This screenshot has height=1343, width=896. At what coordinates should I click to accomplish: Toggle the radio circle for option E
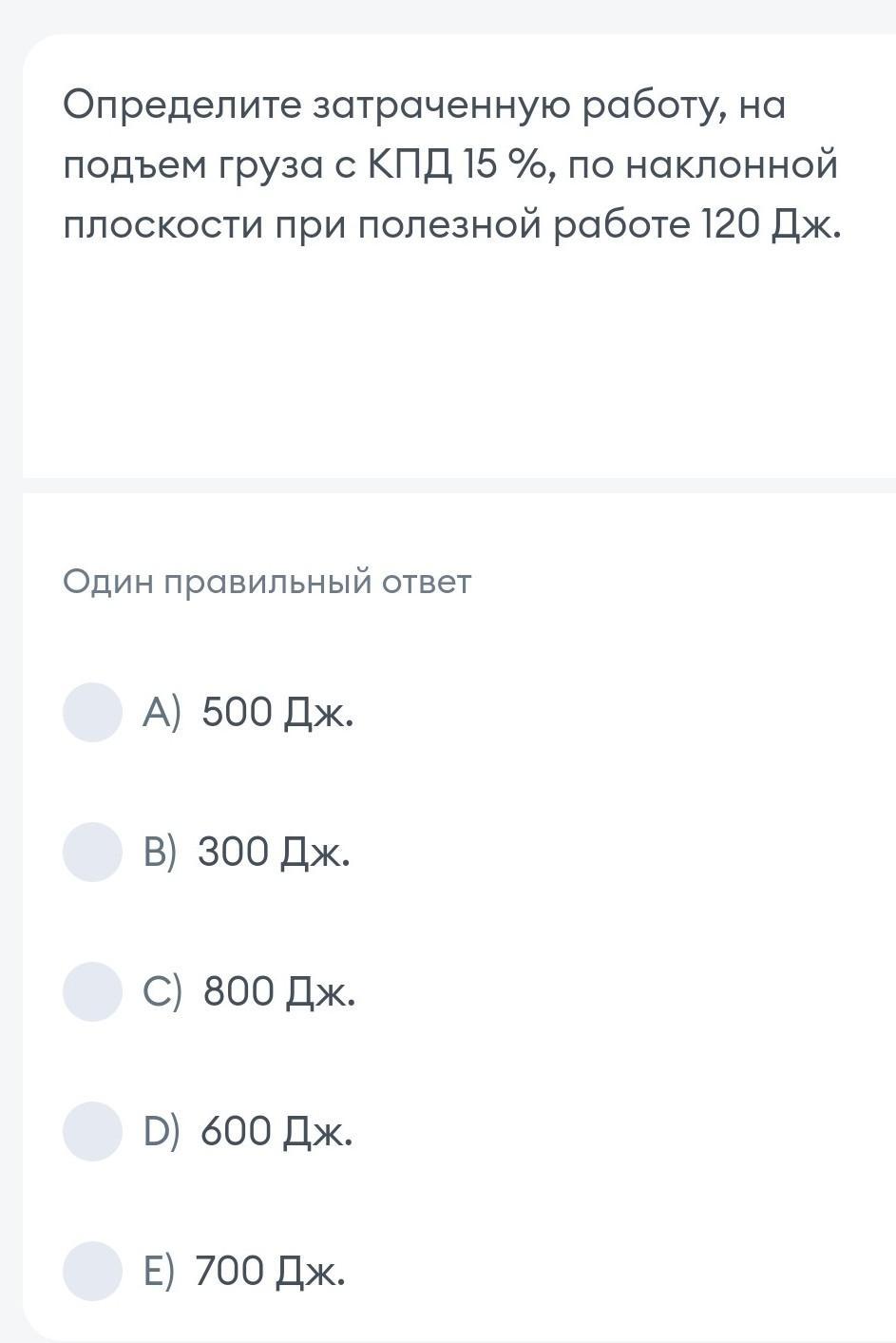(x=92, y=1271)
